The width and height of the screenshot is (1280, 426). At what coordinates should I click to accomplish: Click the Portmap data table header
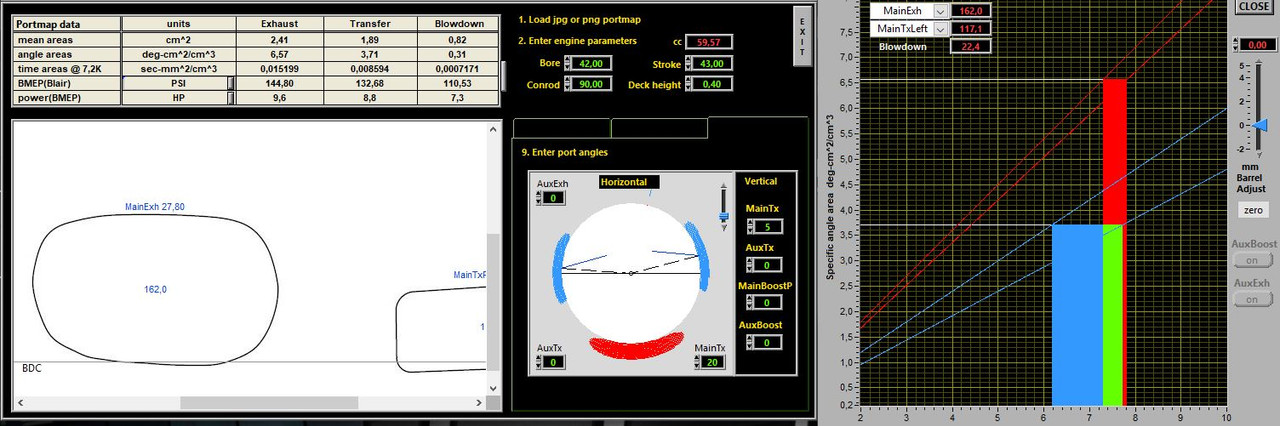click(67, 23)
